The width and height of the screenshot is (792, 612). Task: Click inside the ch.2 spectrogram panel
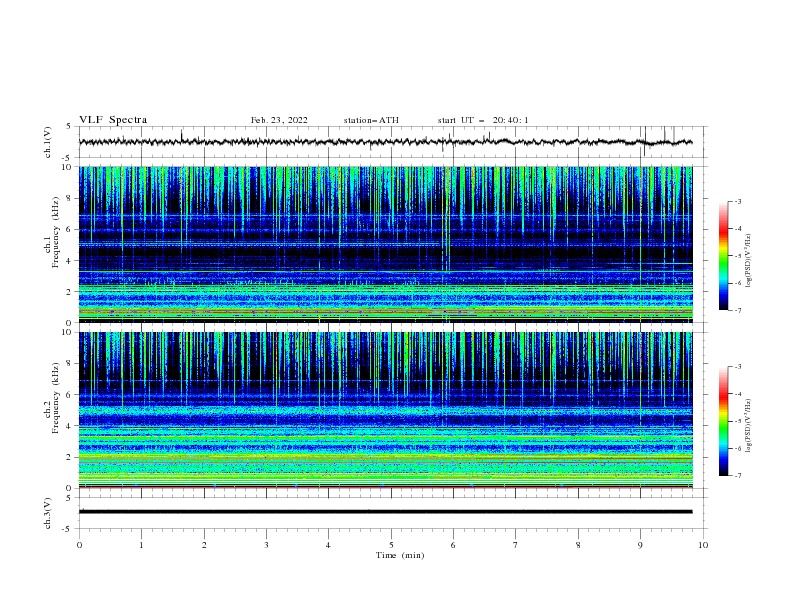[385, 410]
